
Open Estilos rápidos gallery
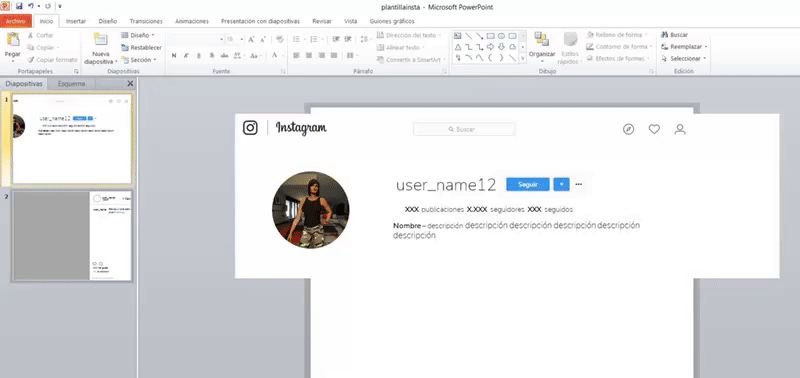tap(570, 48)
